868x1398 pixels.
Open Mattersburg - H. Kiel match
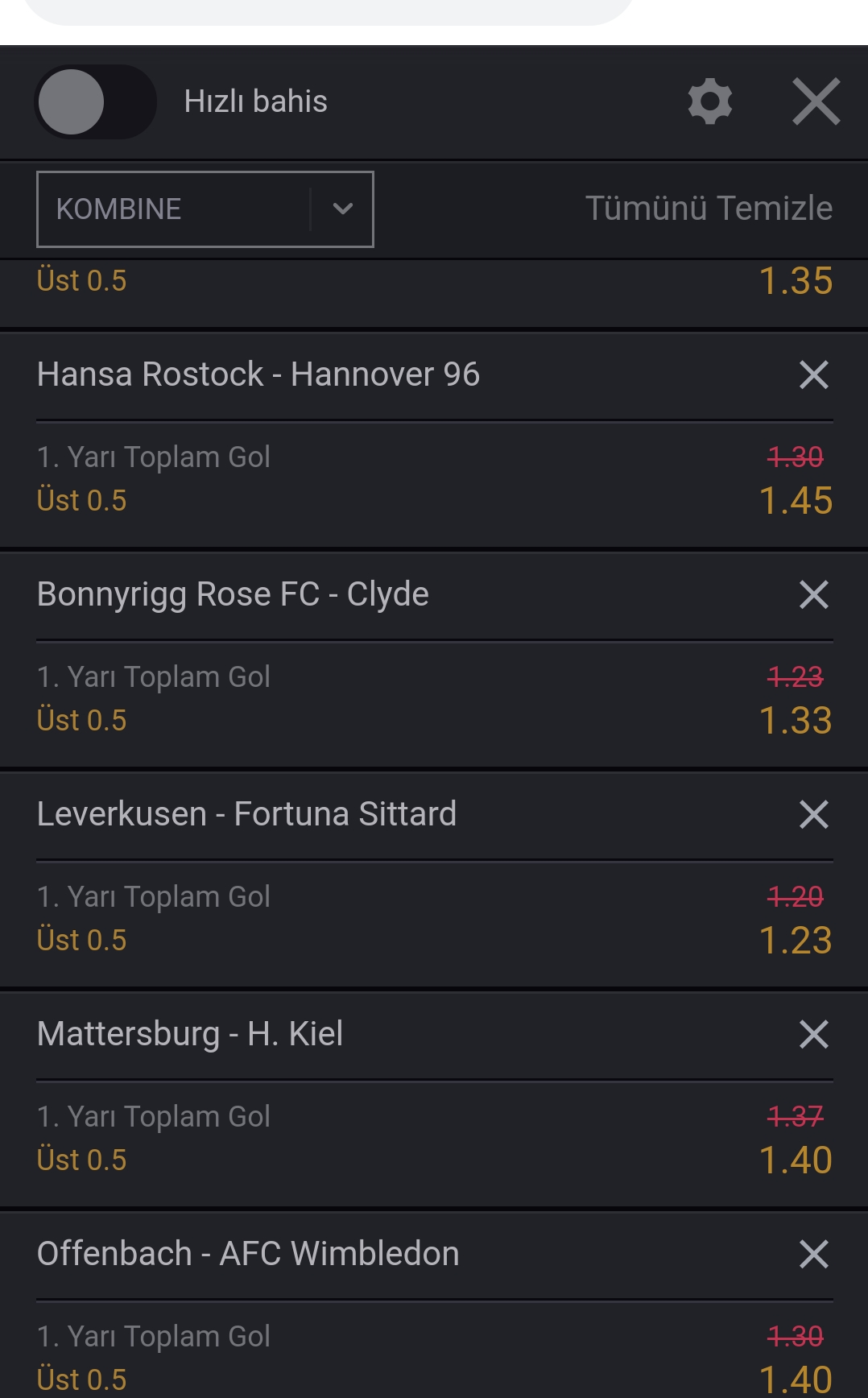[190, 1034]
